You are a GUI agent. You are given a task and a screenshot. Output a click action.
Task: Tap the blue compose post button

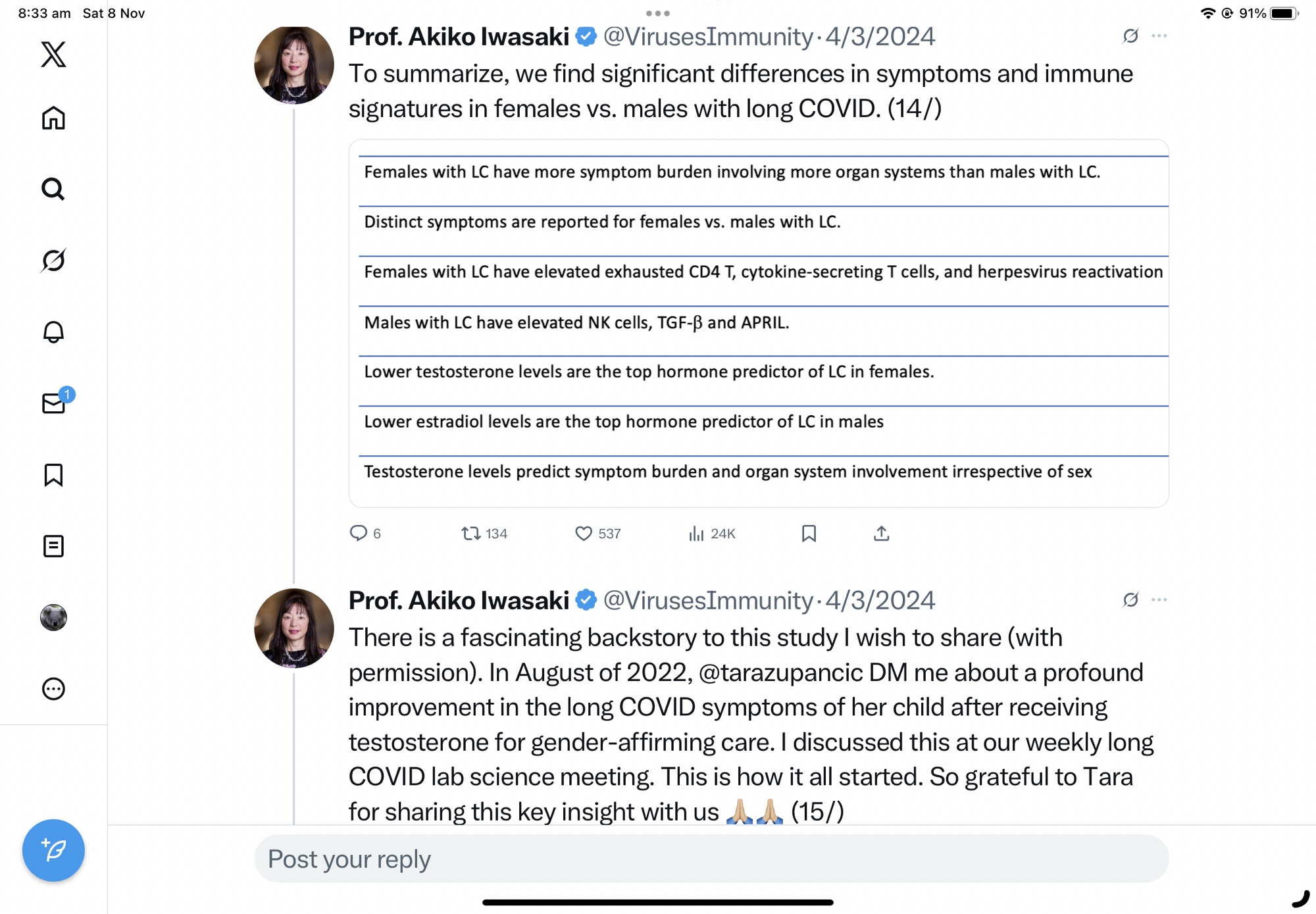click(53, 850)
